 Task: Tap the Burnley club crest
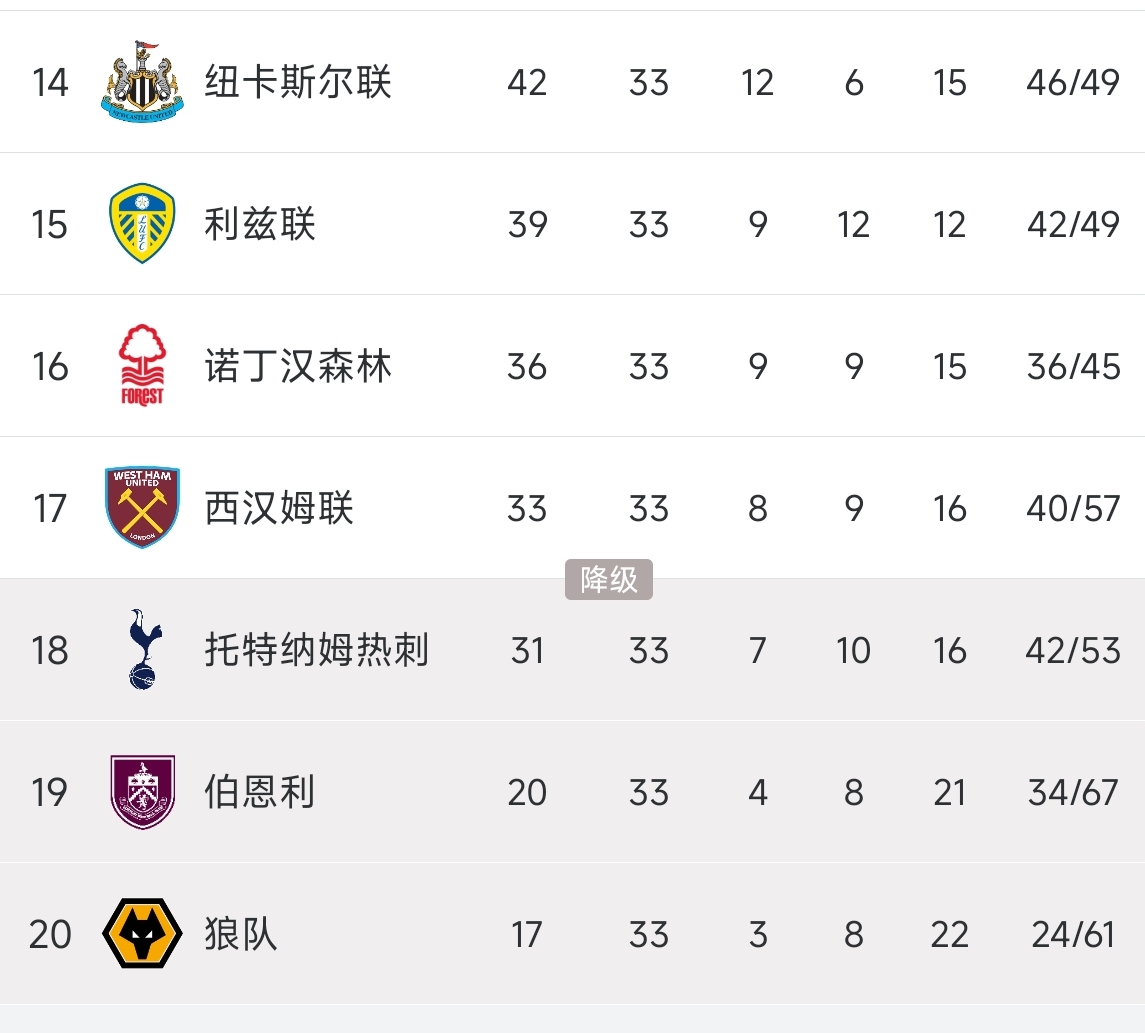coord(142,792)
